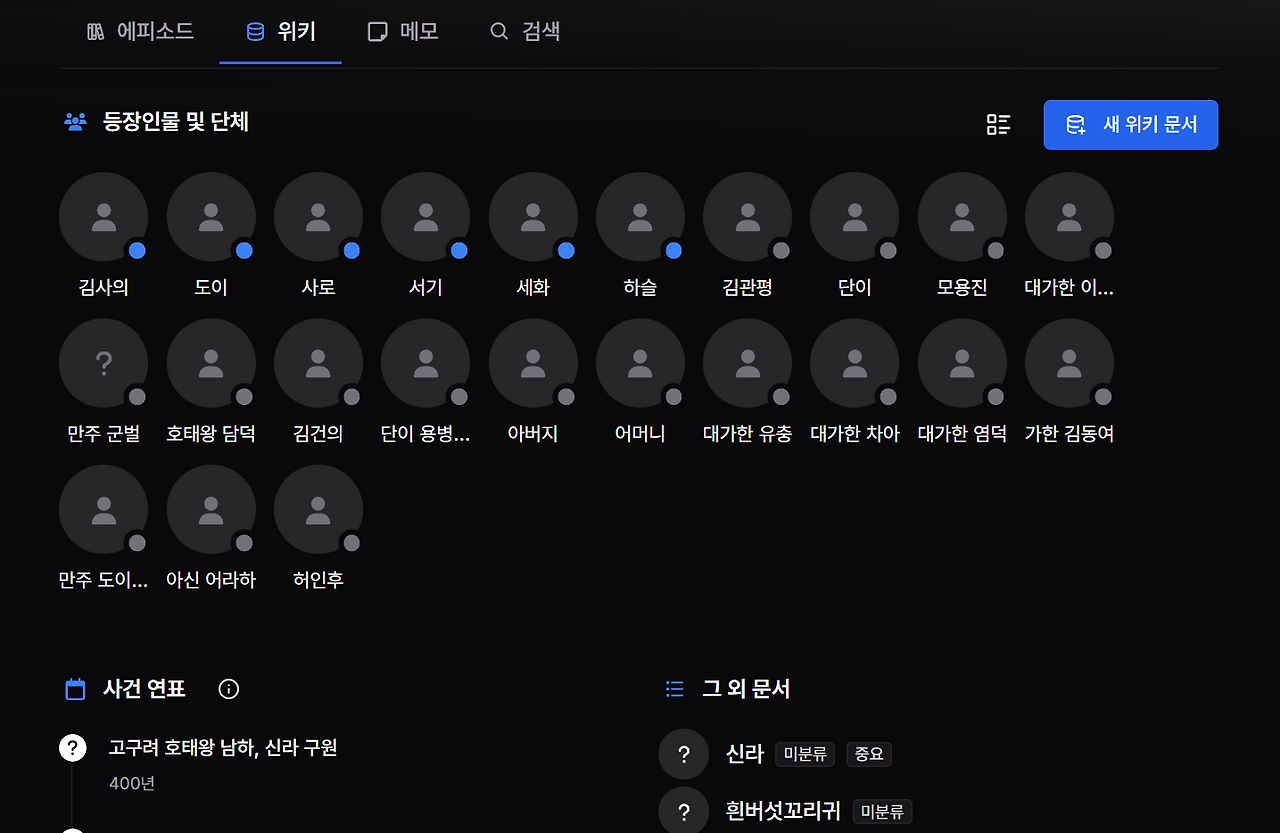This screenshot has height=833, width=1280.
Task: Click the calendar icon next to 사건 연표
Action: (74, 688)
